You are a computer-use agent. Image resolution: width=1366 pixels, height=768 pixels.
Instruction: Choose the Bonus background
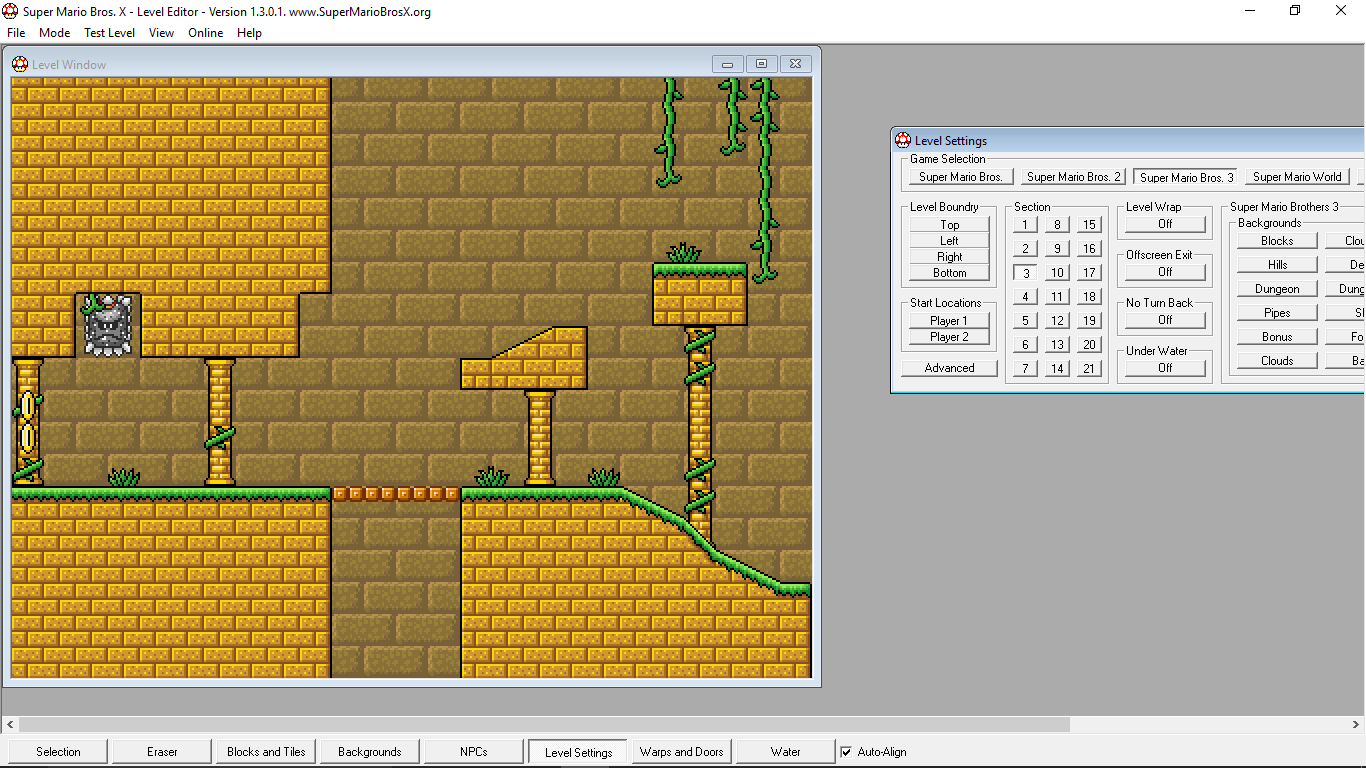(x=1277, y=337)
